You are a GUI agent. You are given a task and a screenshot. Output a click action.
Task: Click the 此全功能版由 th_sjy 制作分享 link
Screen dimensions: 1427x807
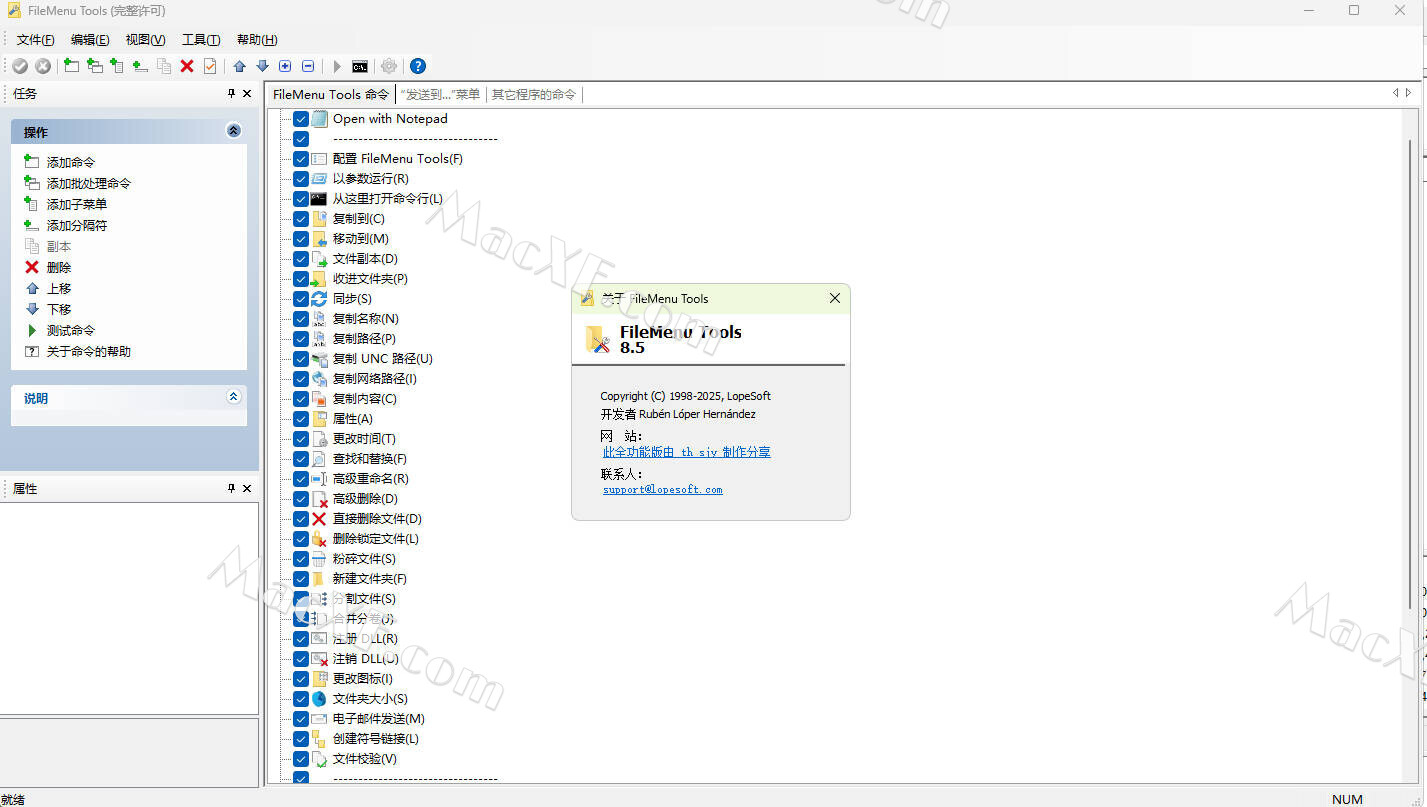point(686,452)
